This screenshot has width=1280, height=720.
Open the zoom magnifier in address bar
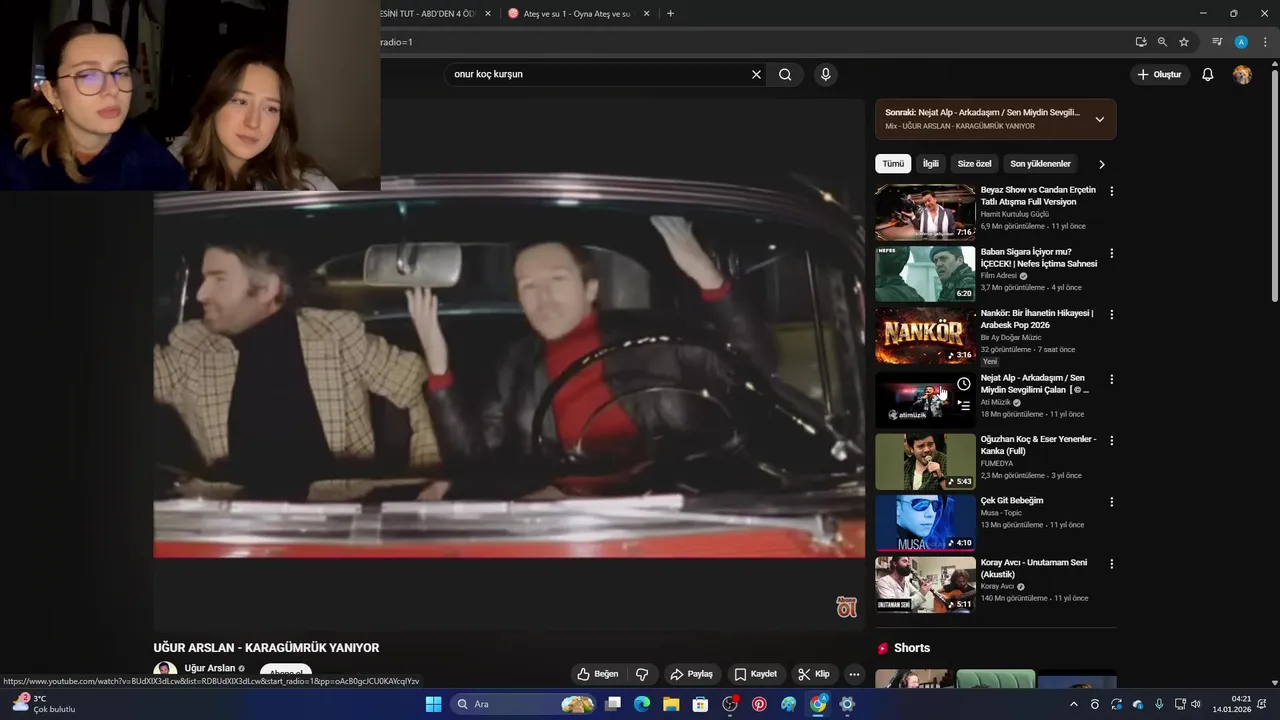click(x=1162, y=42)
